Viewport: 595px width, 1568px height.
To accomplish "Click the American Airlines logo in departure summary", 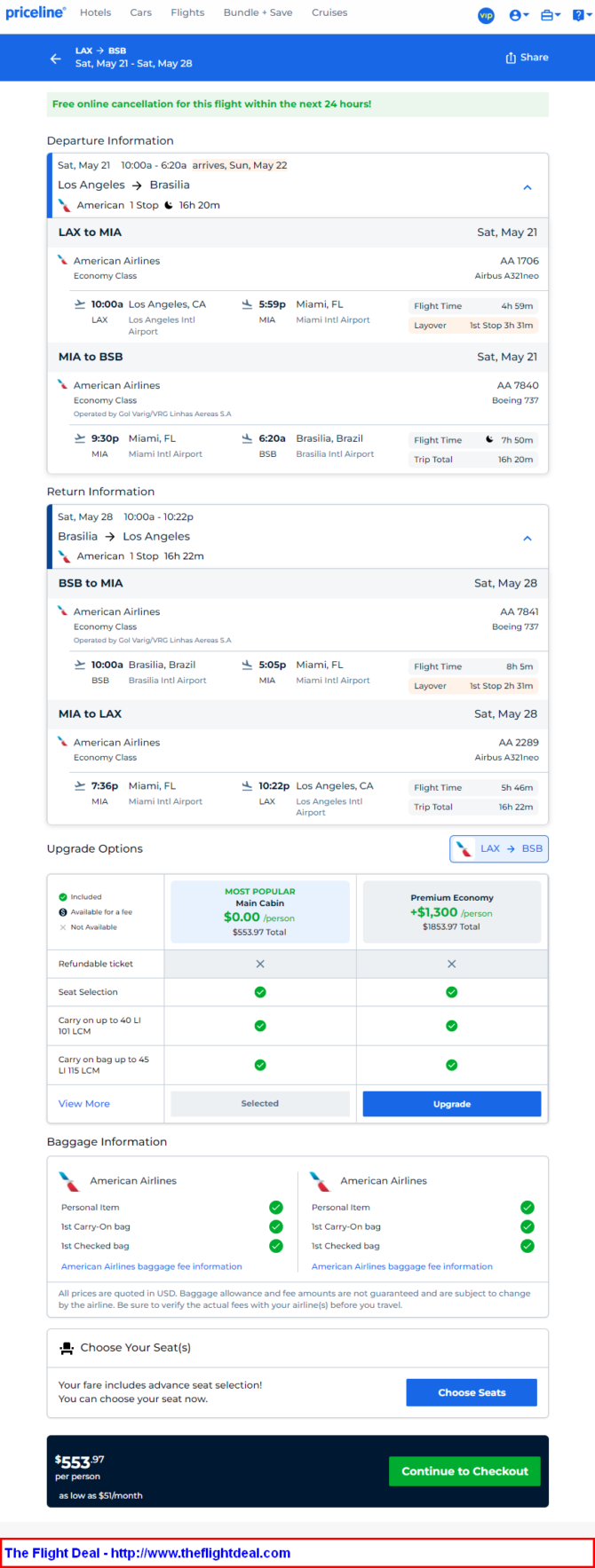I will [x=64, y=205].
